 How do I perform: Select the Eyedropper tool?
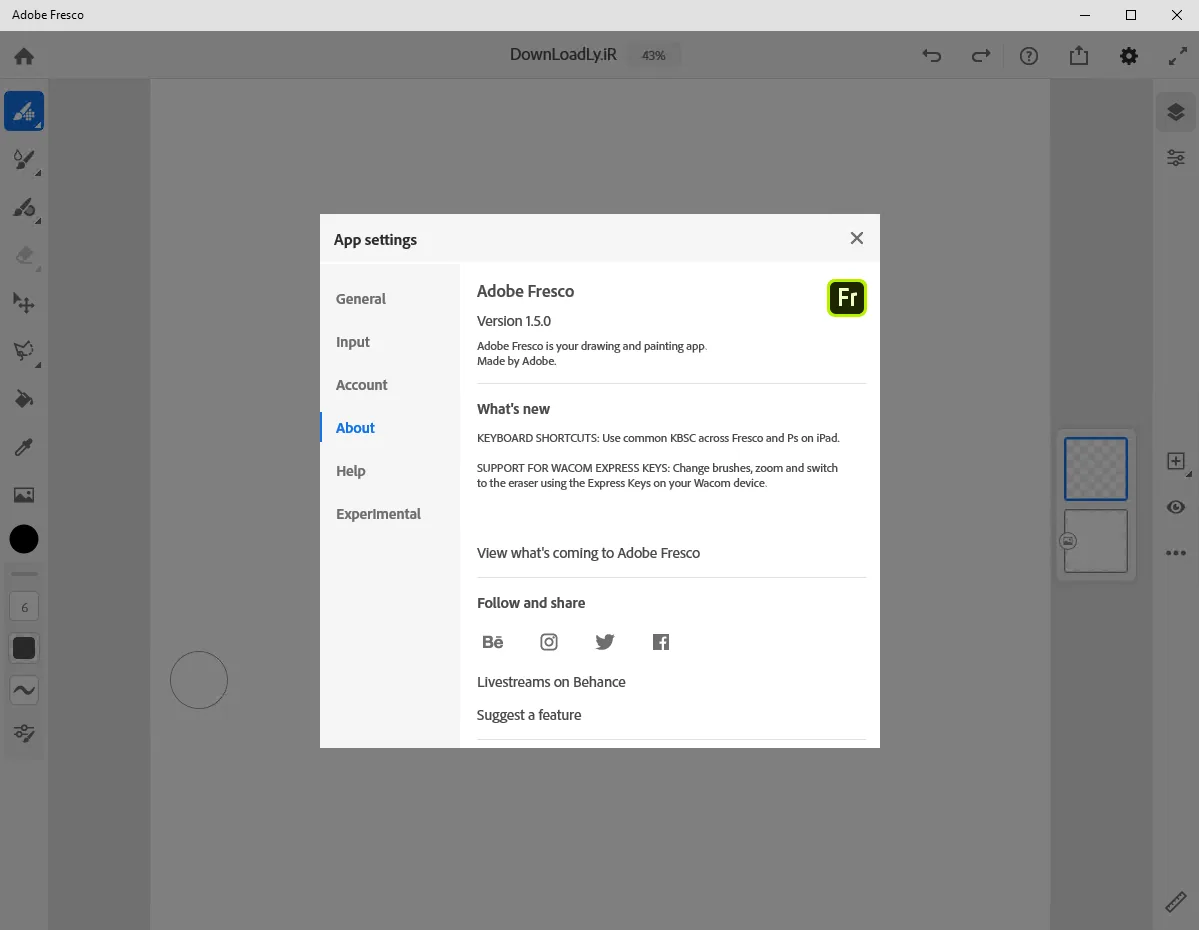pyautogui.click(x=24, y=447)
